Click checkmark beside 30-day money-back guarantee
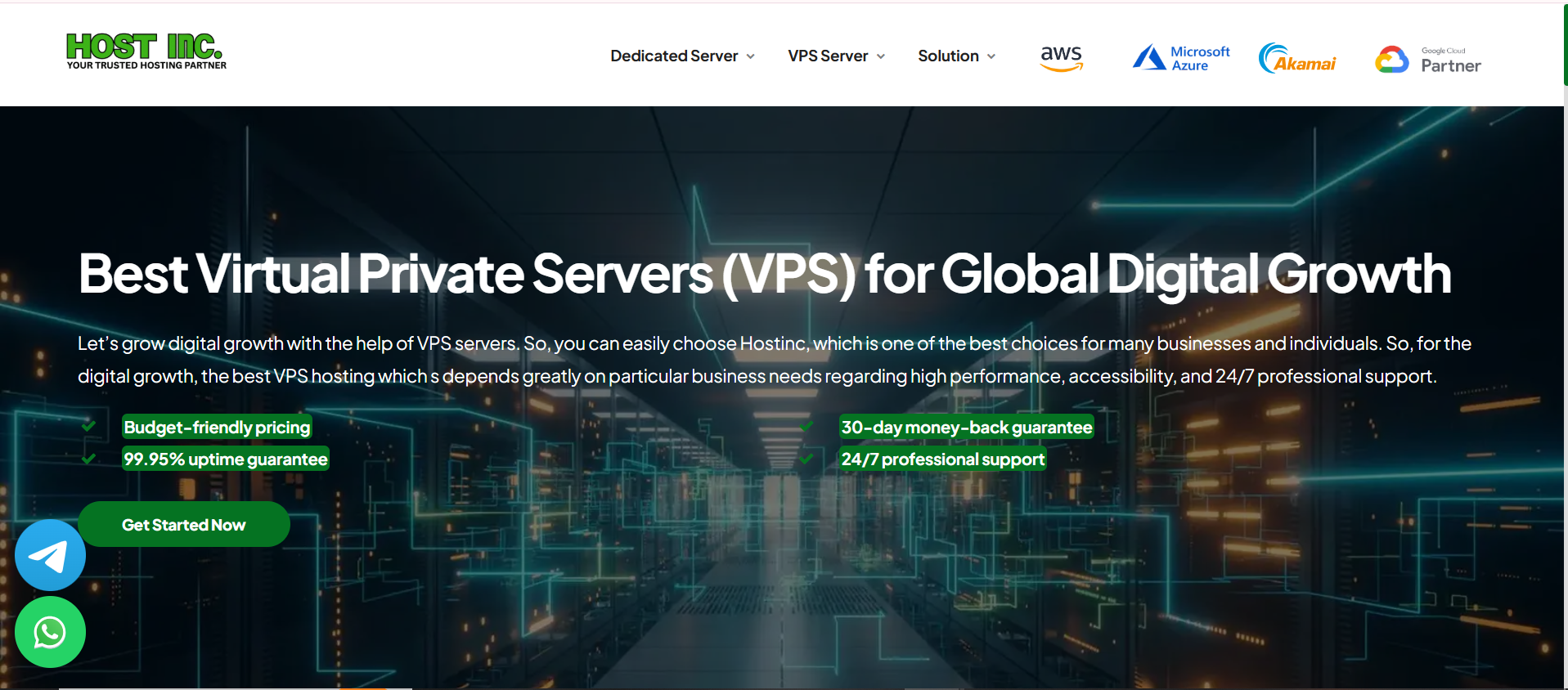 [806, 426]
